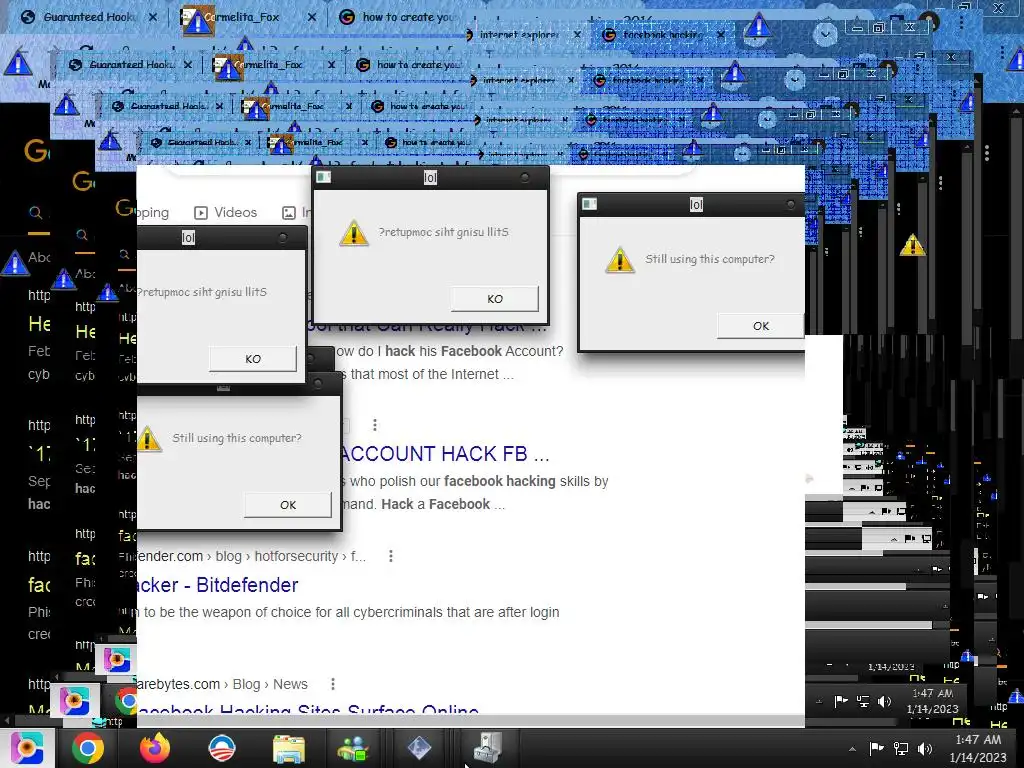
Task: Open File Explorer folder icon on taskbar
Action: 289,748
